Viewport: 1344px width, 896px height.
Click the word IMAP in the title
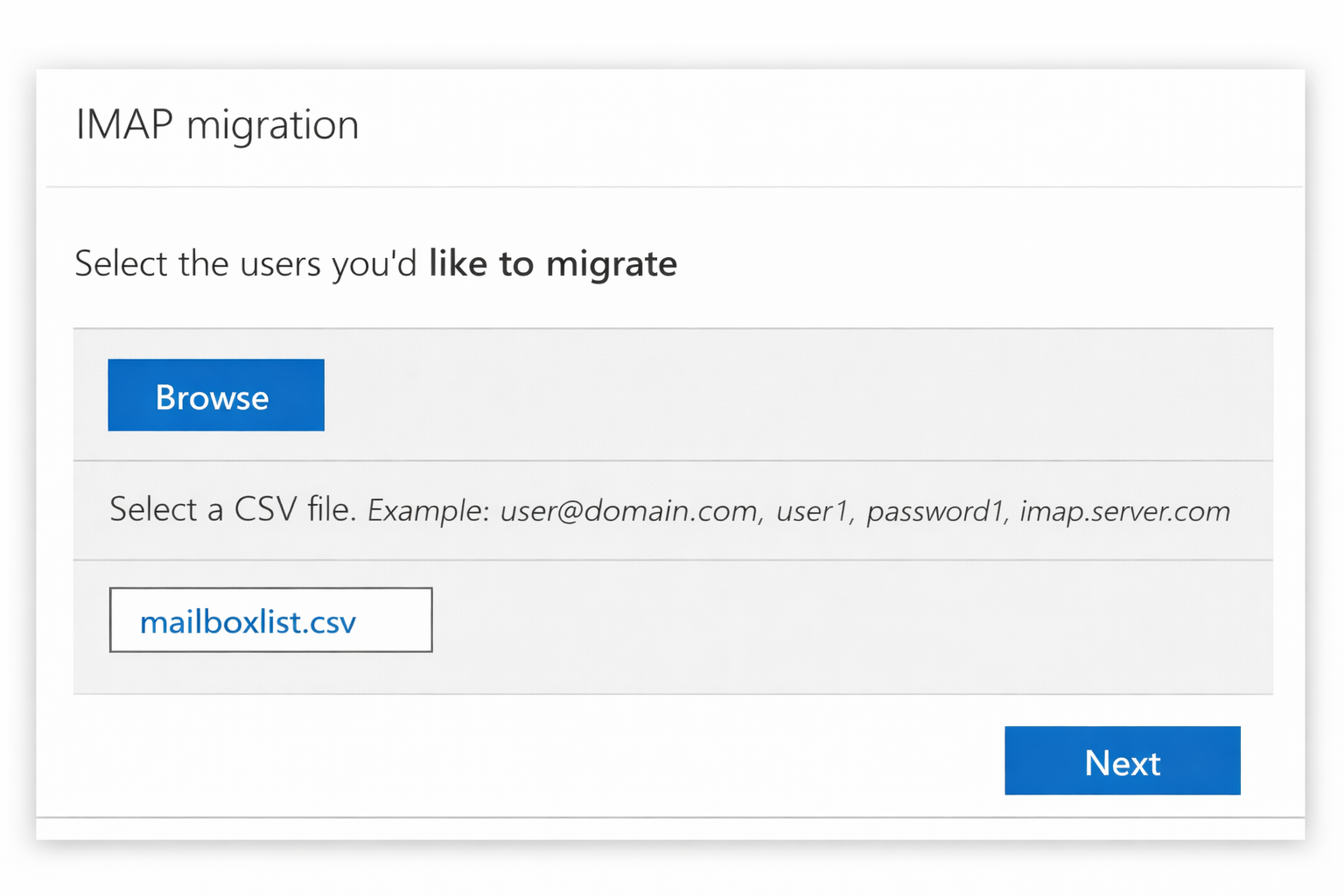pyautogui.click(x=124, y=124)
